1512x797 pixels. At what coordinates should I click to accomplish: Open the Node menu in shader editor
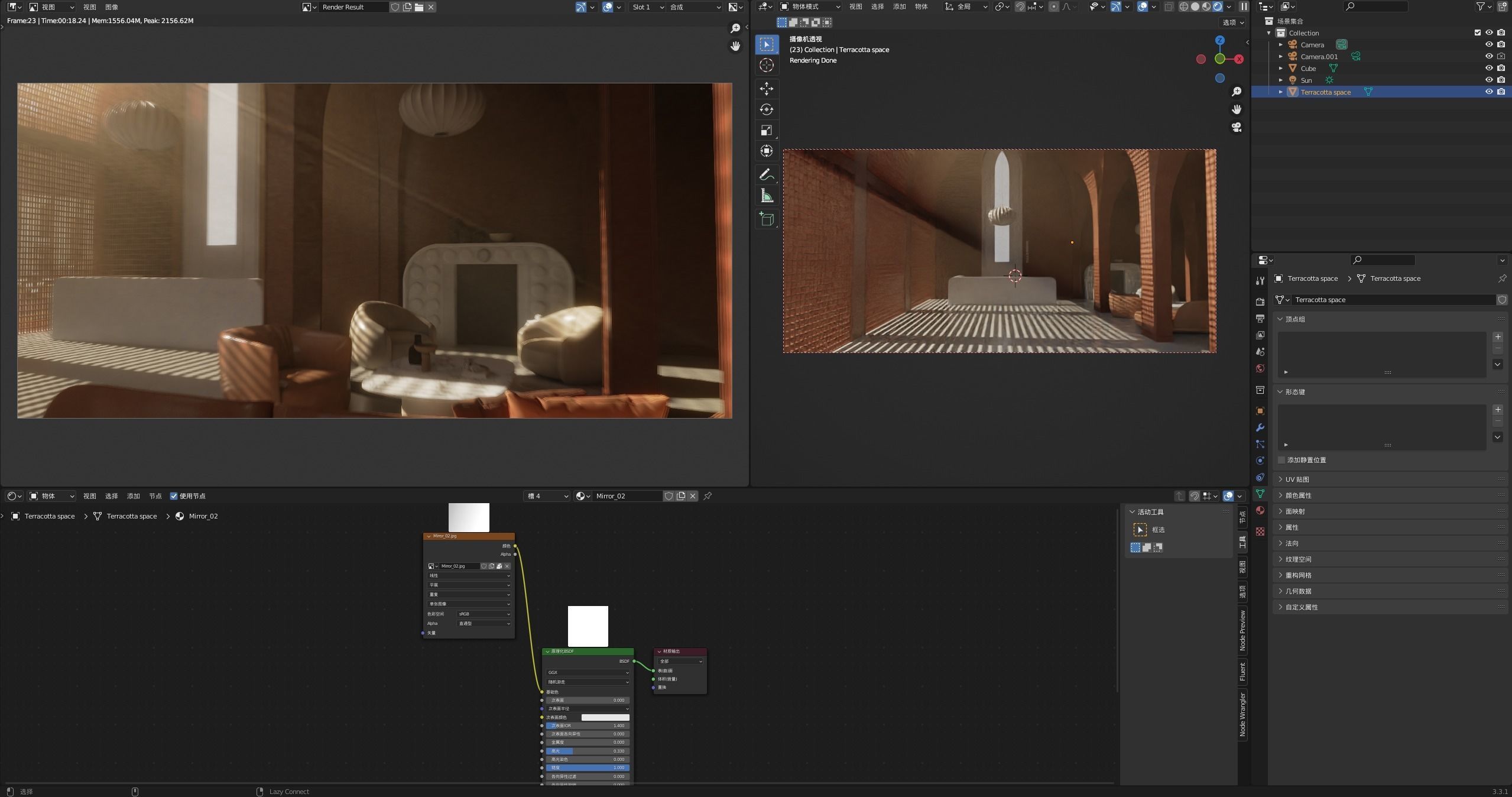coord(155,496)
